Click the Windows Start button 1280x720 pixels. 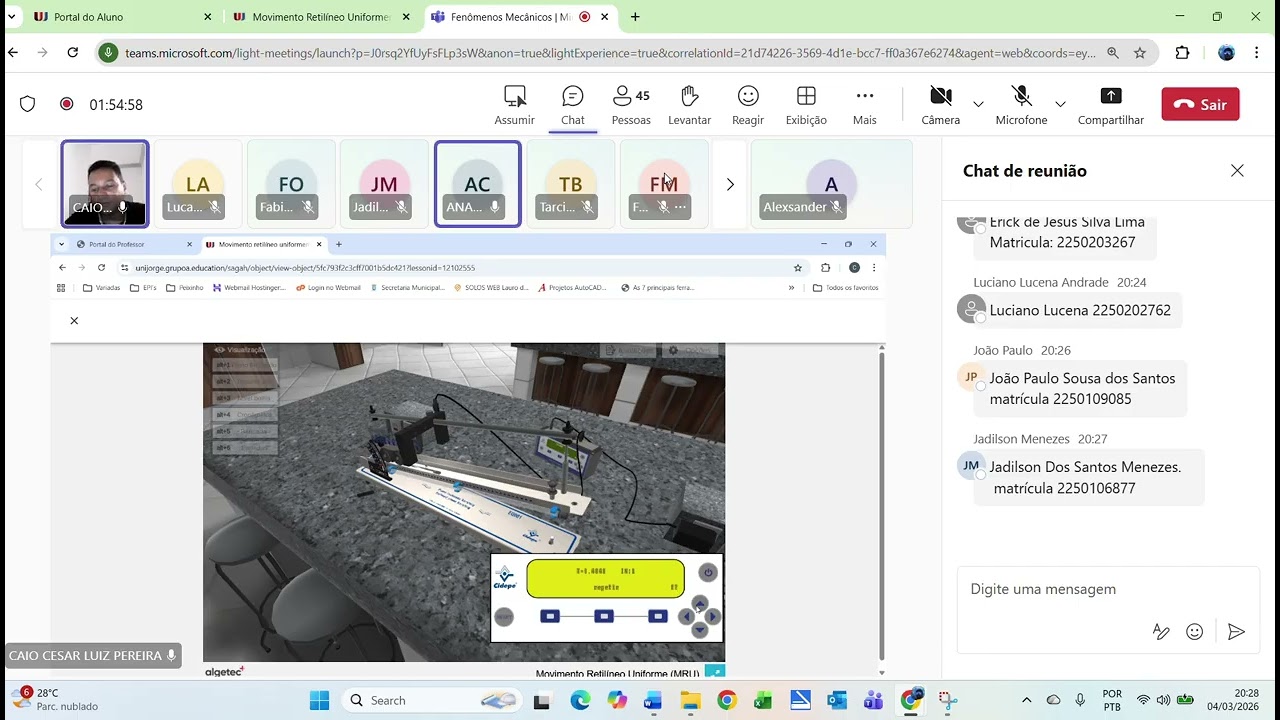tap(319, 700)
